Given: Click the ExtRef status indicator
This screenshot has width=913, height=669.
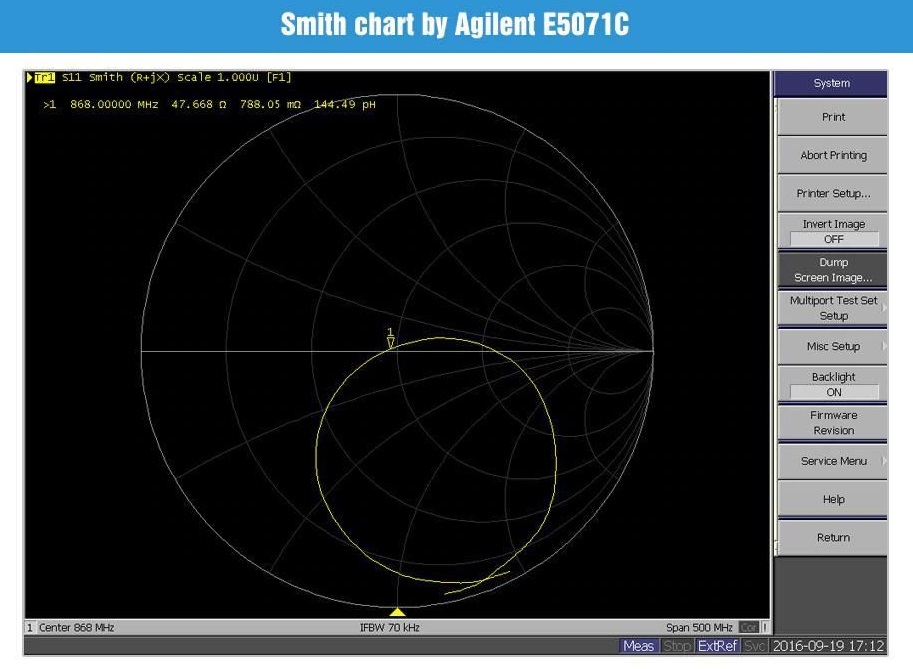Looking at the screenshot, I should click(x=717, y=646).
